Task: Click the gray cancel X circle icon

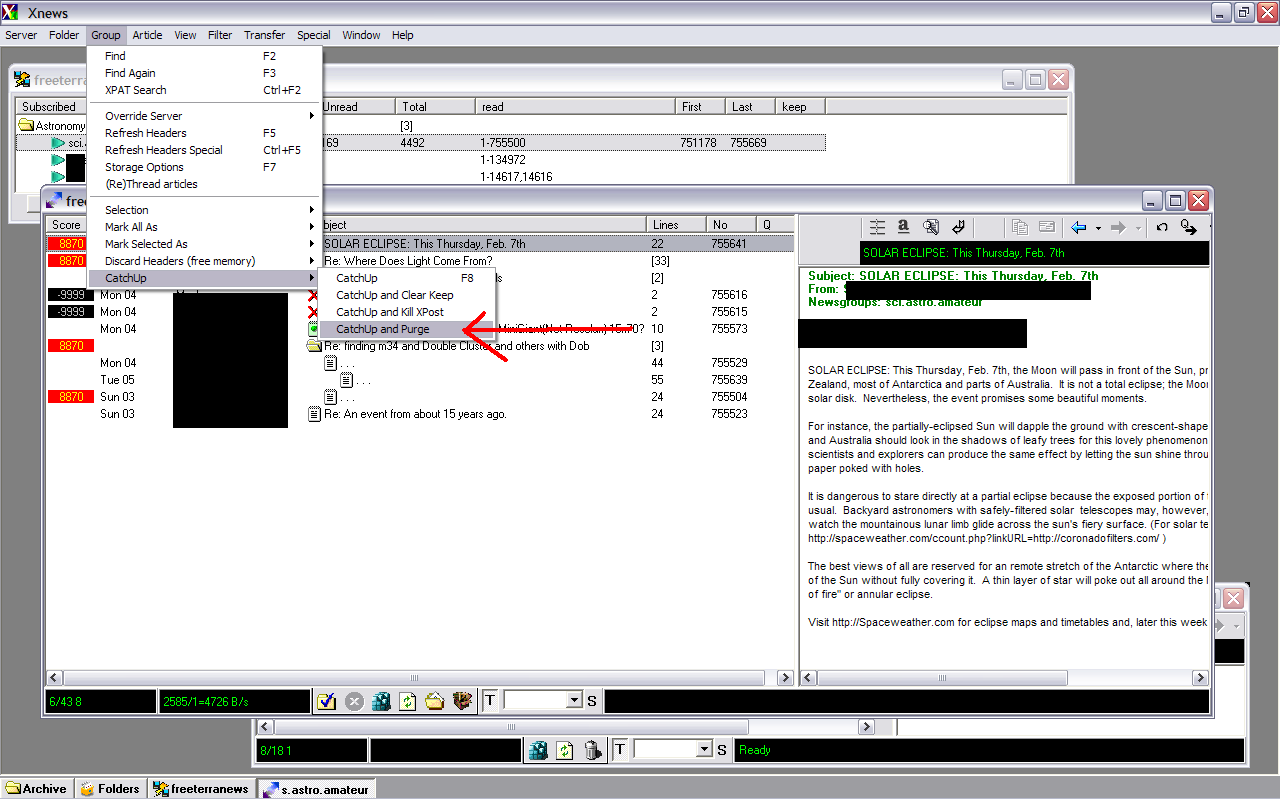Action: 354,701
